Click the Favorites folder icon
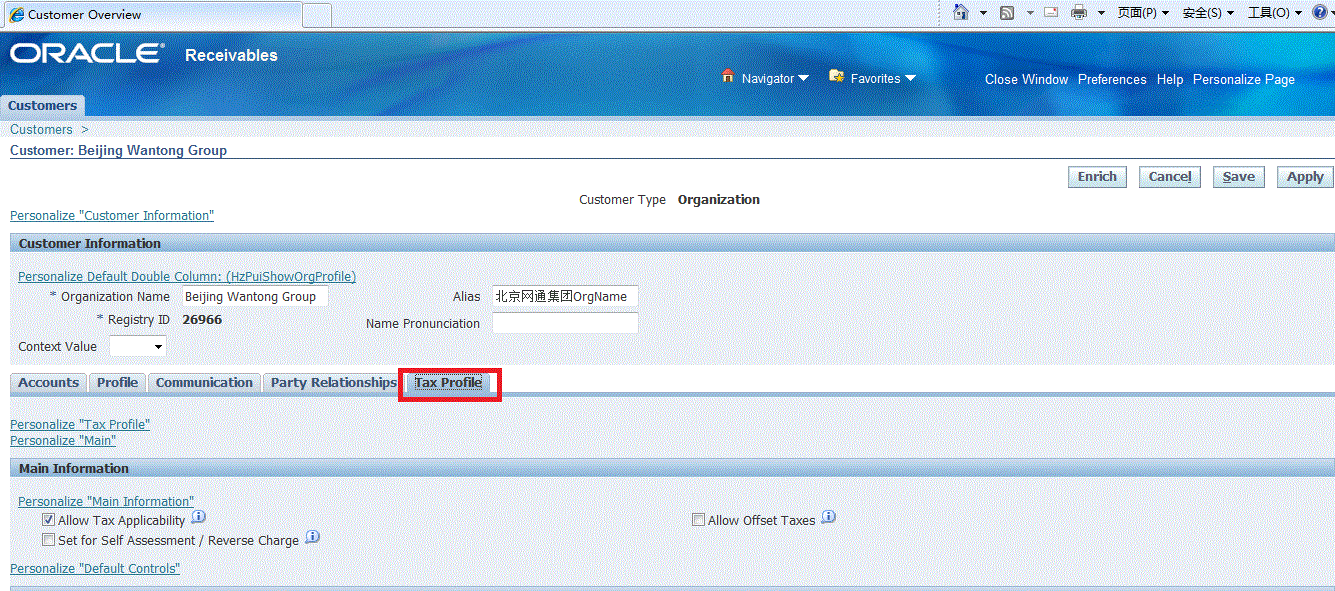 (837, 76)
